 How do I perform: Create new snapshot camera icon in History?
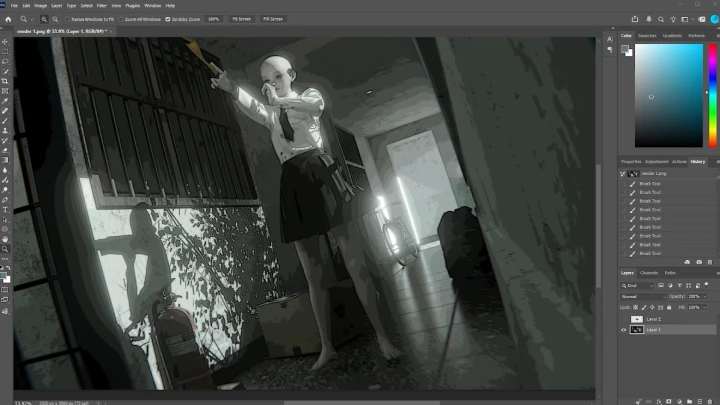coord(699,262)
